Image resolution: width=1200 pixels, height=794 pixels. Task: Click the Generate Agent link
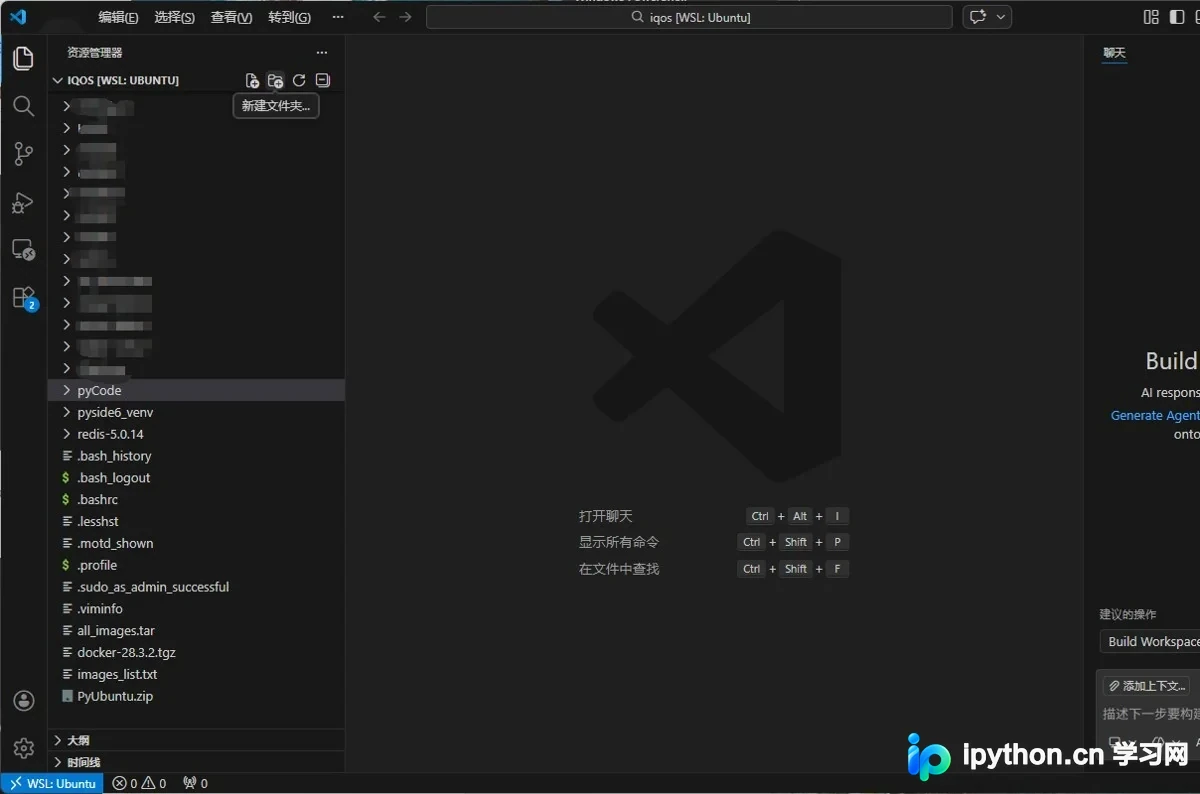click(1155, 415)
